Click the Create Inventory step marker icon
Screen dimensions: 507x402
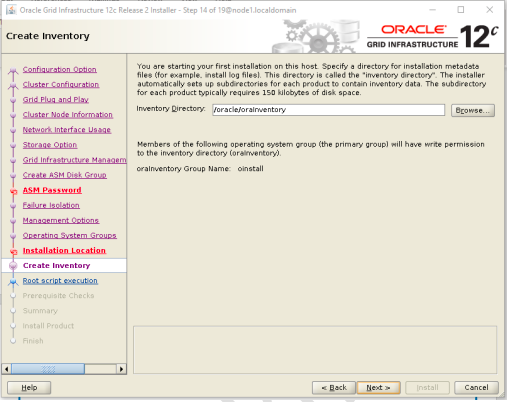(13, 265)
